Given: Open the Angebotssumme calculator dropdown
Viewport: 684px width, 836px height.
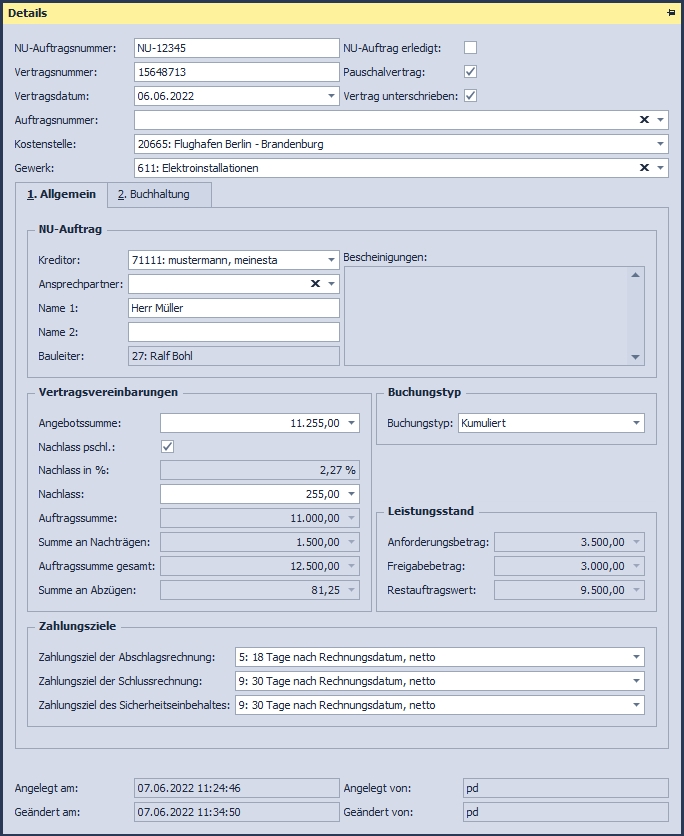Looking at the screenshot, I should click(350, 424).
